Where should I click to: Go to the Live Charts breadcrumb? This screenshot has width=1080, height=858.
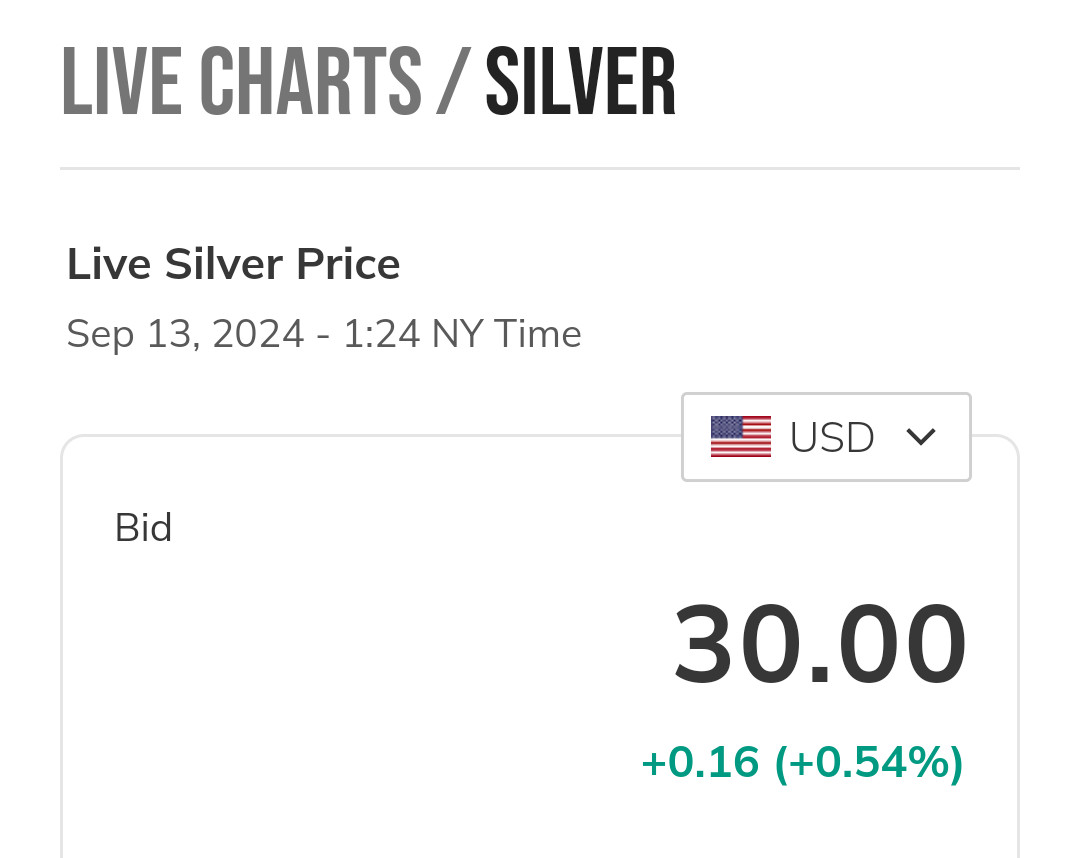click(241, 82)
